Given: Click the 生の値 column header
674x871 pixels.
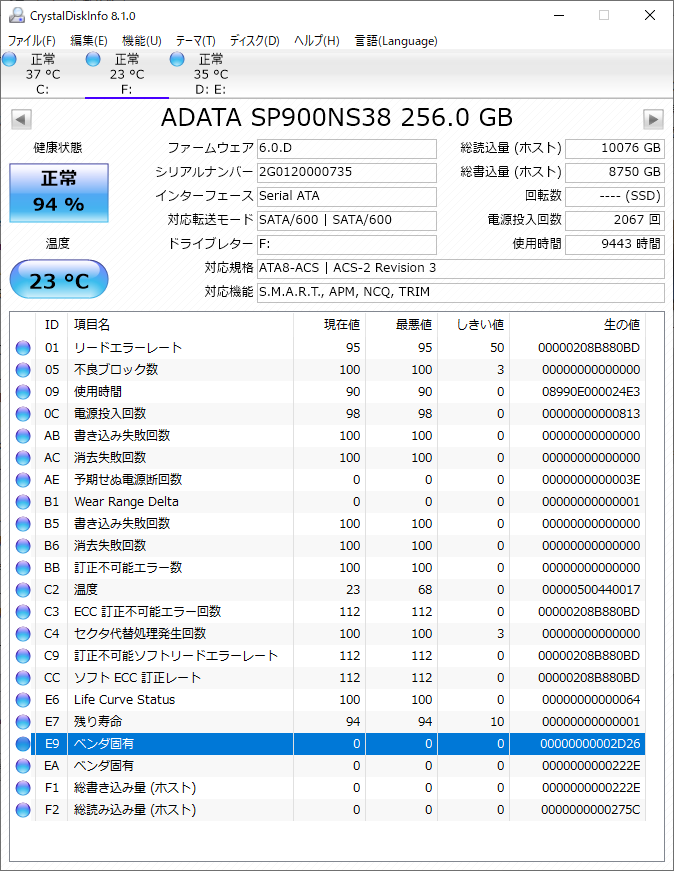Looking at the screenshot, I should (x=577, y=324).
